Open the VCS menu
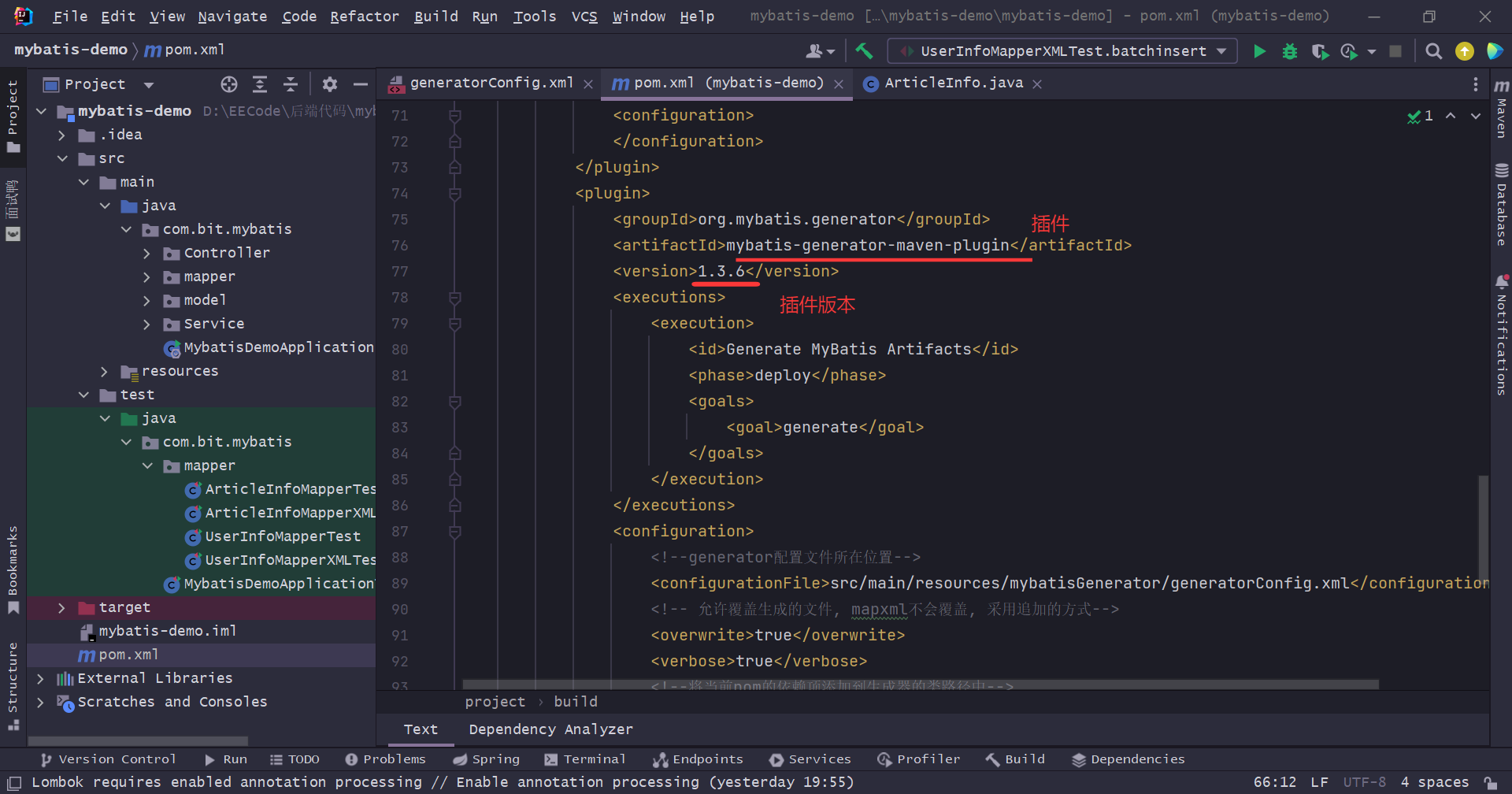 [x=584, y=17]
